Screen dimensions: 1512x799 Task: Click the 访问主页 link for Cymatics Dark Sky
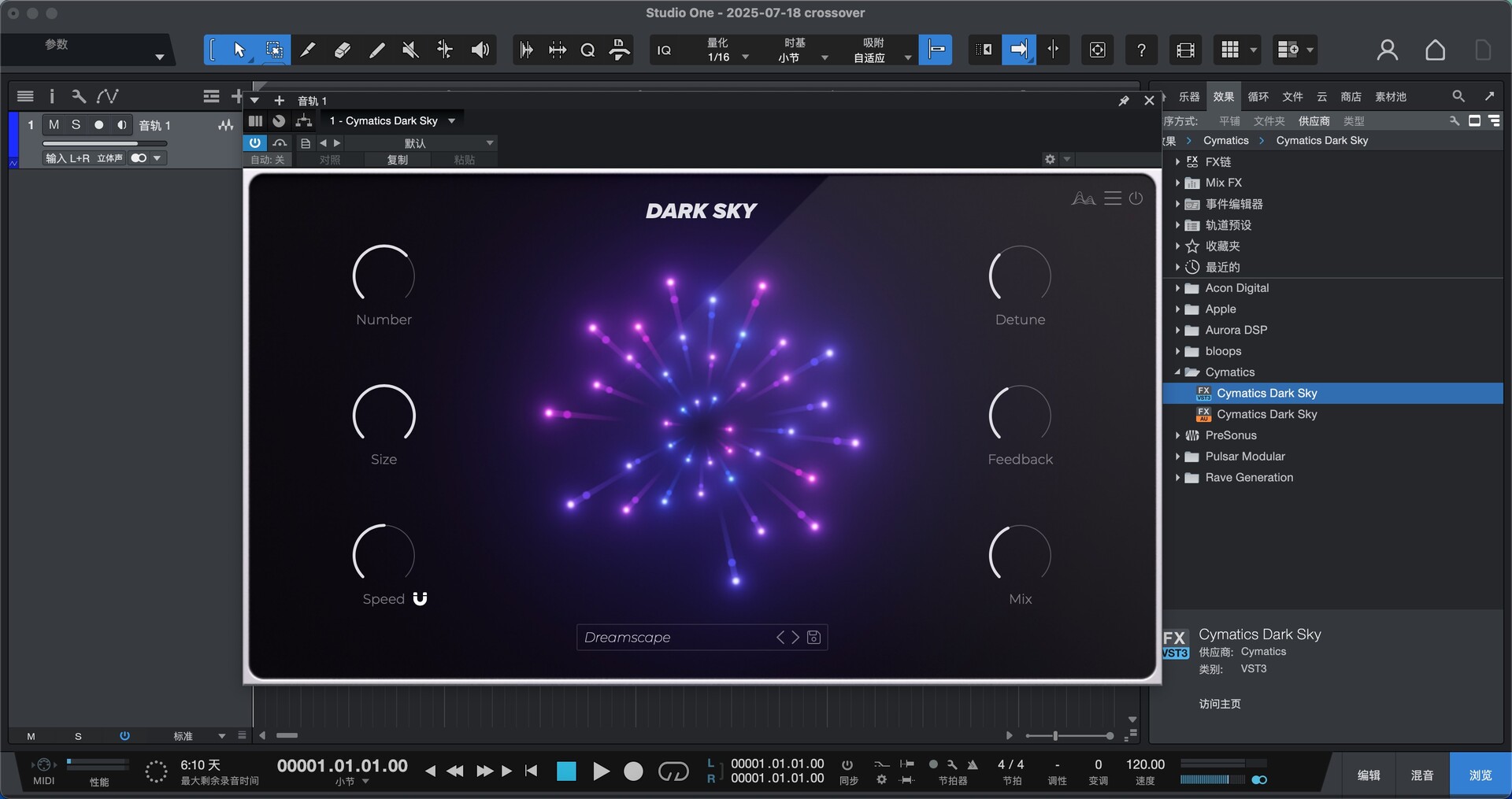pyautogui.click(x=1218, y=705)
